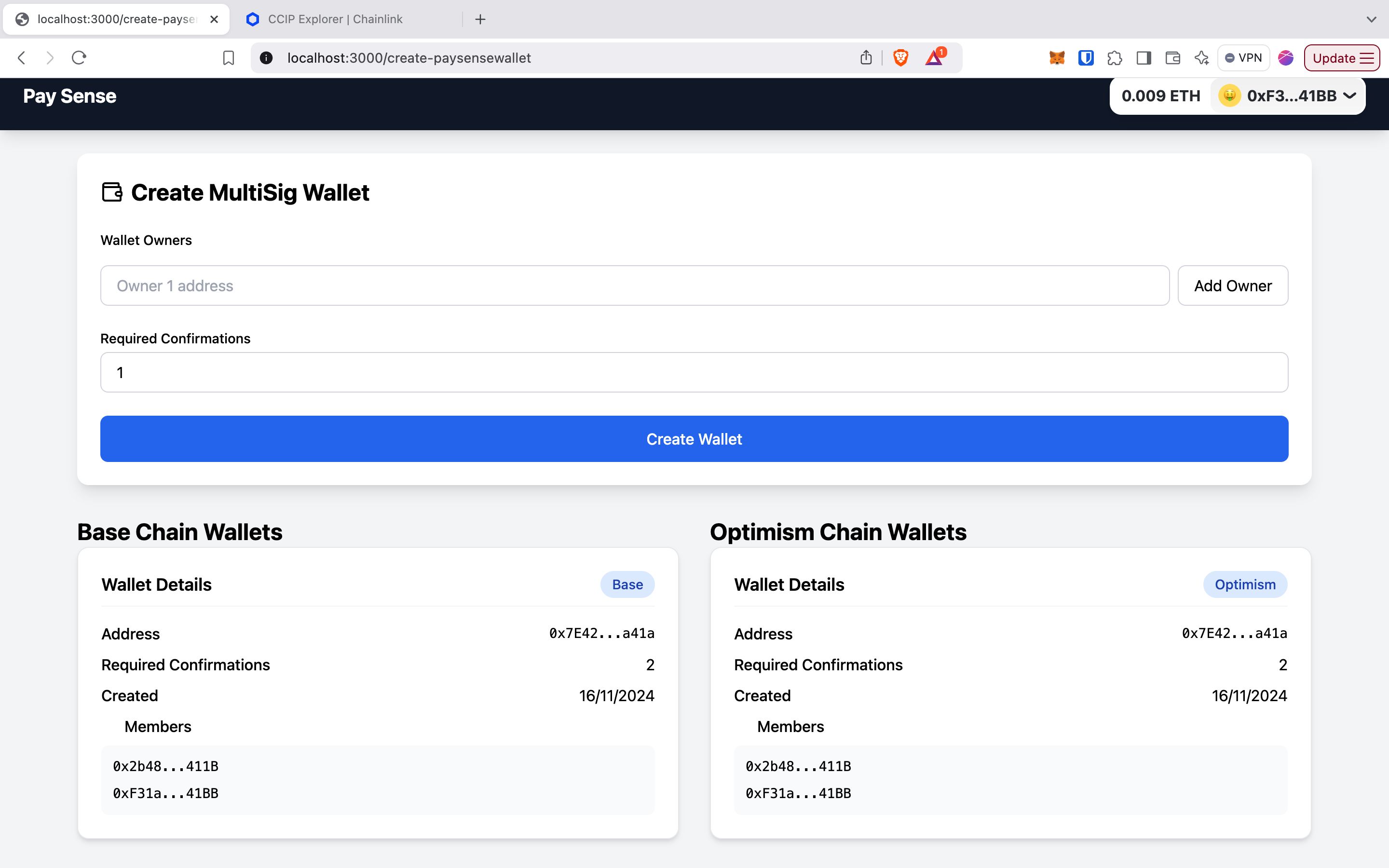Screen dimensions: 1389x868
Task: Toggle the VPN button
Action: pos(1243,58)
